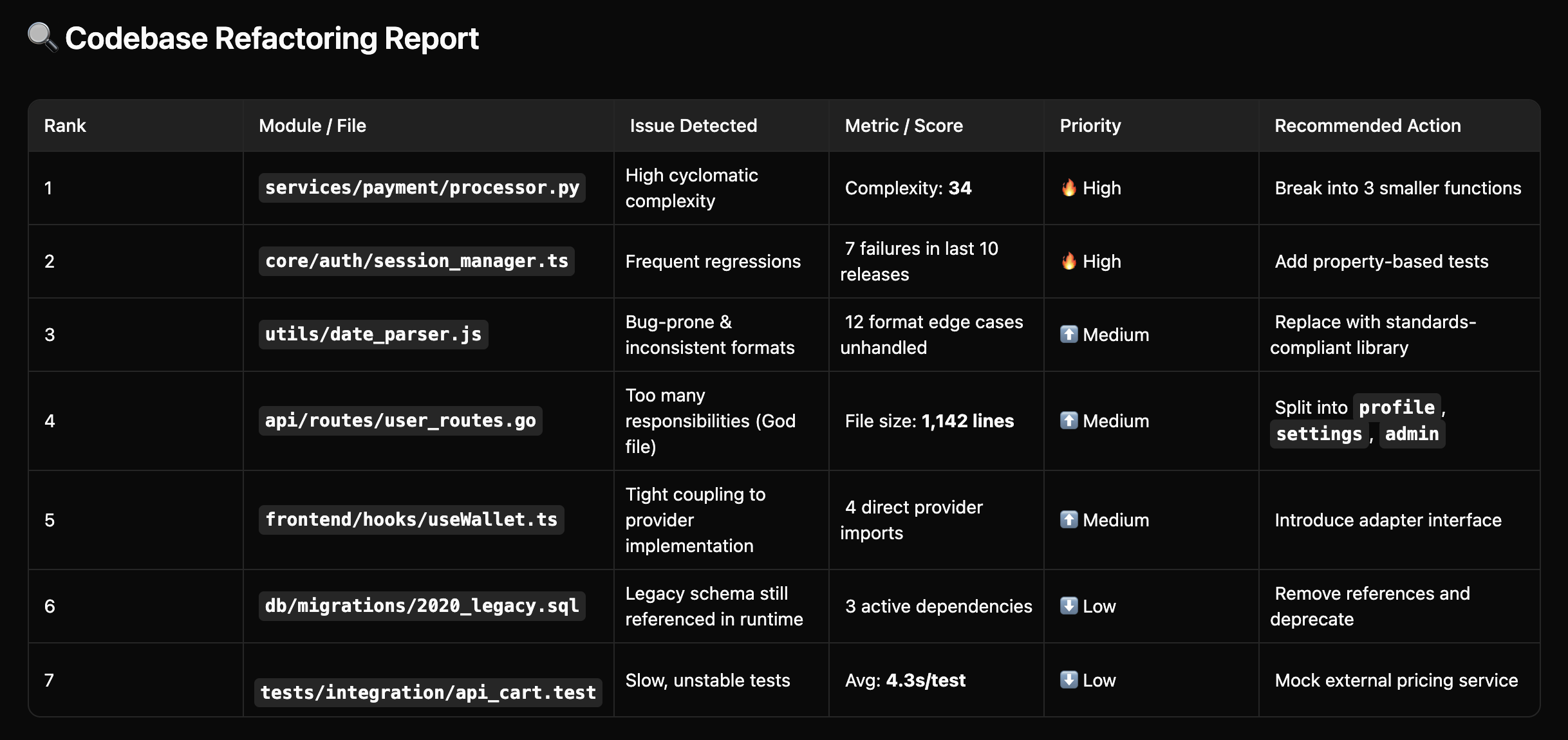The height and width of the screenshot is (740, 1568).
Task: Click the services/payment/processor.py code chip
Action: (x=422, y=188)
